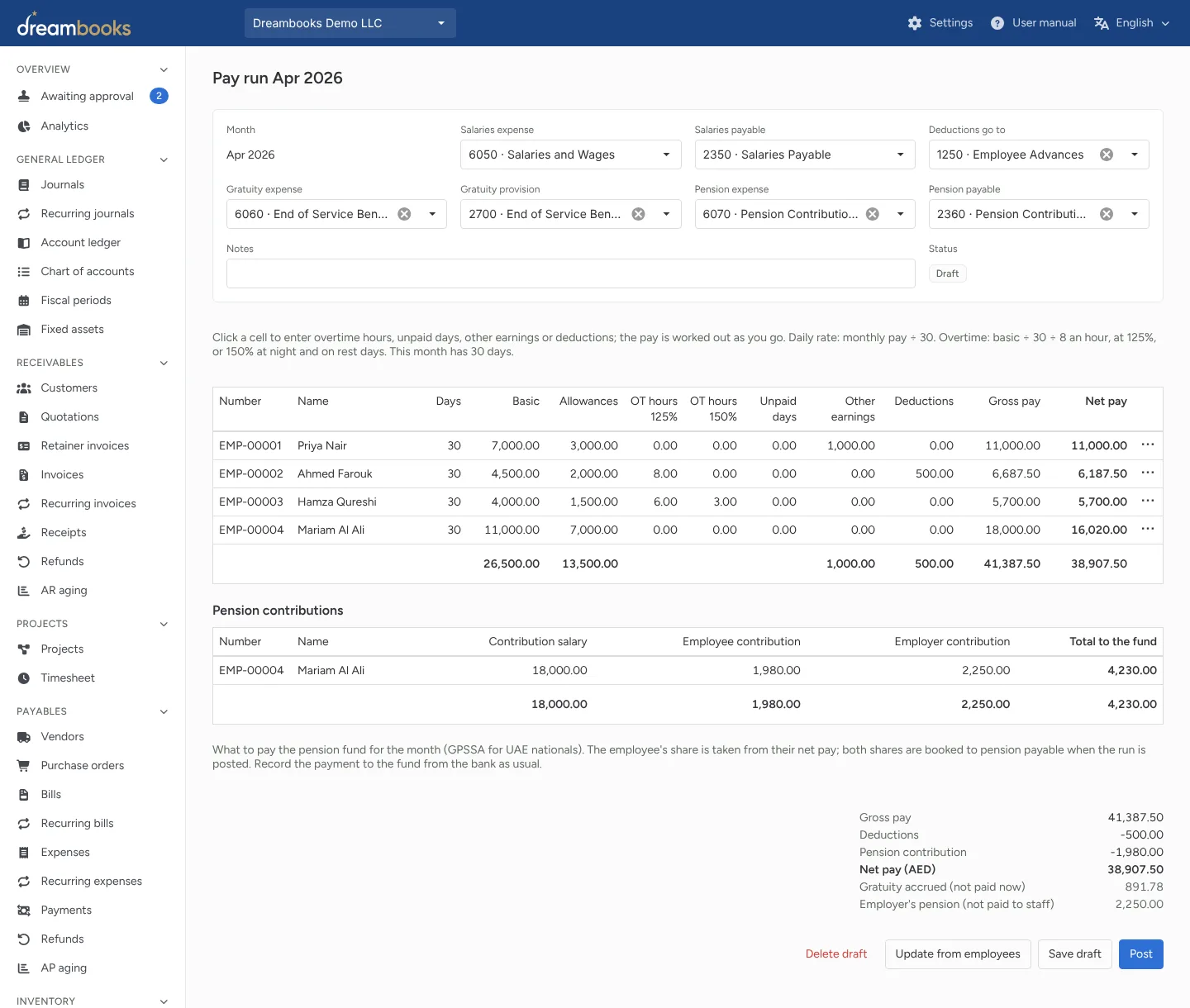Open Recurring bills
1190x1008 pixels.
pos(93,824)
